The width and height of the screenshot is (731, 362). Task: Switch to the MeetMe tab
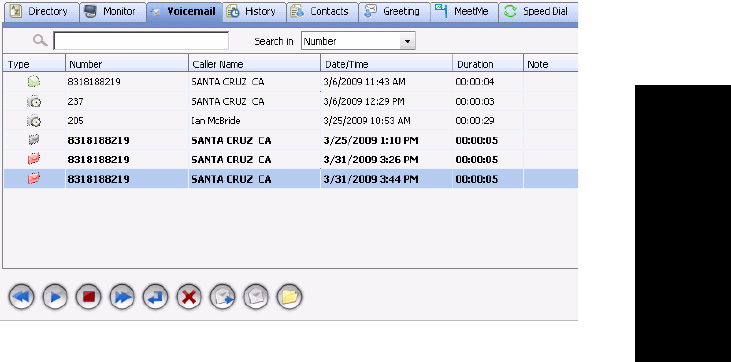click(x=464, y=12)
